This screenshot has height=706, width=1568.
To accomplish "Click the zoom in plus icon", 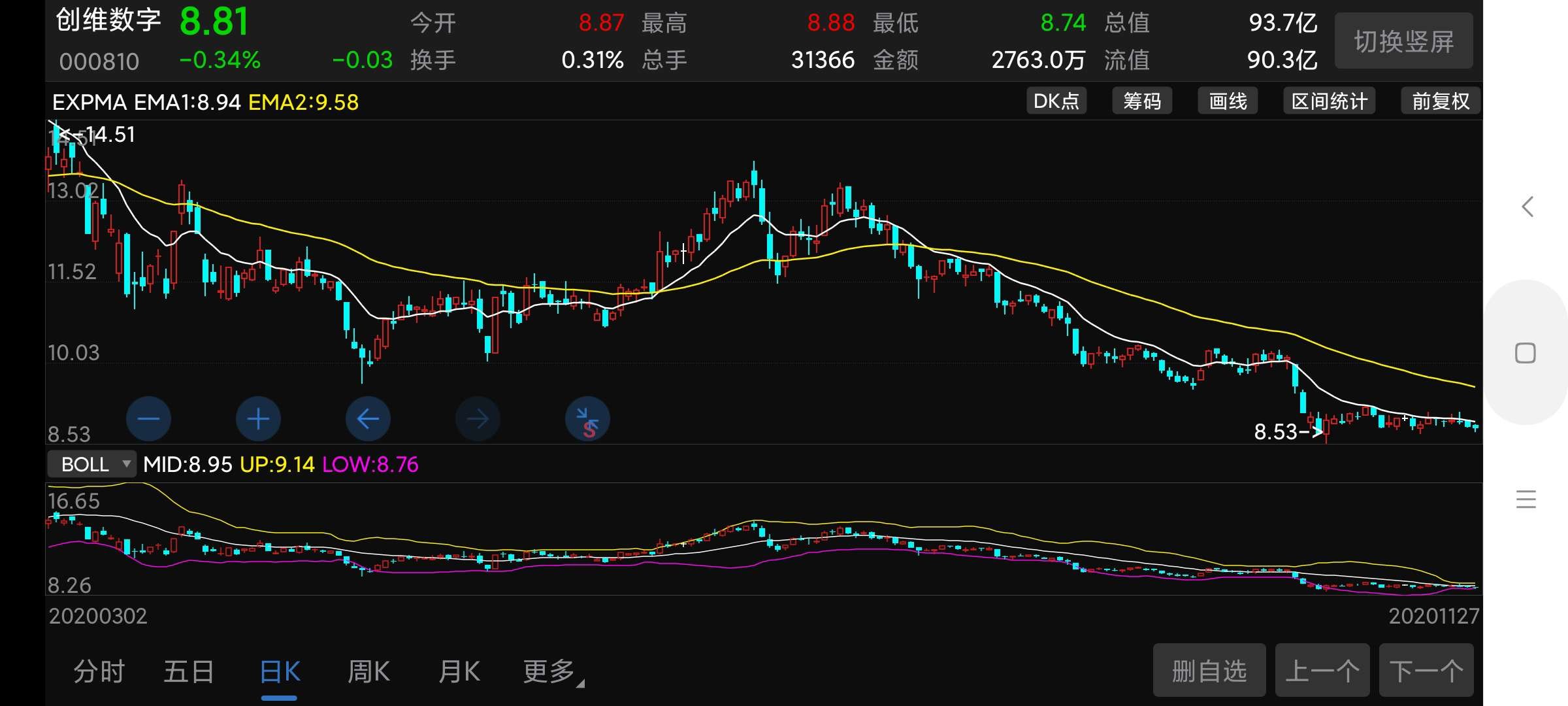I will coord(258,419).
